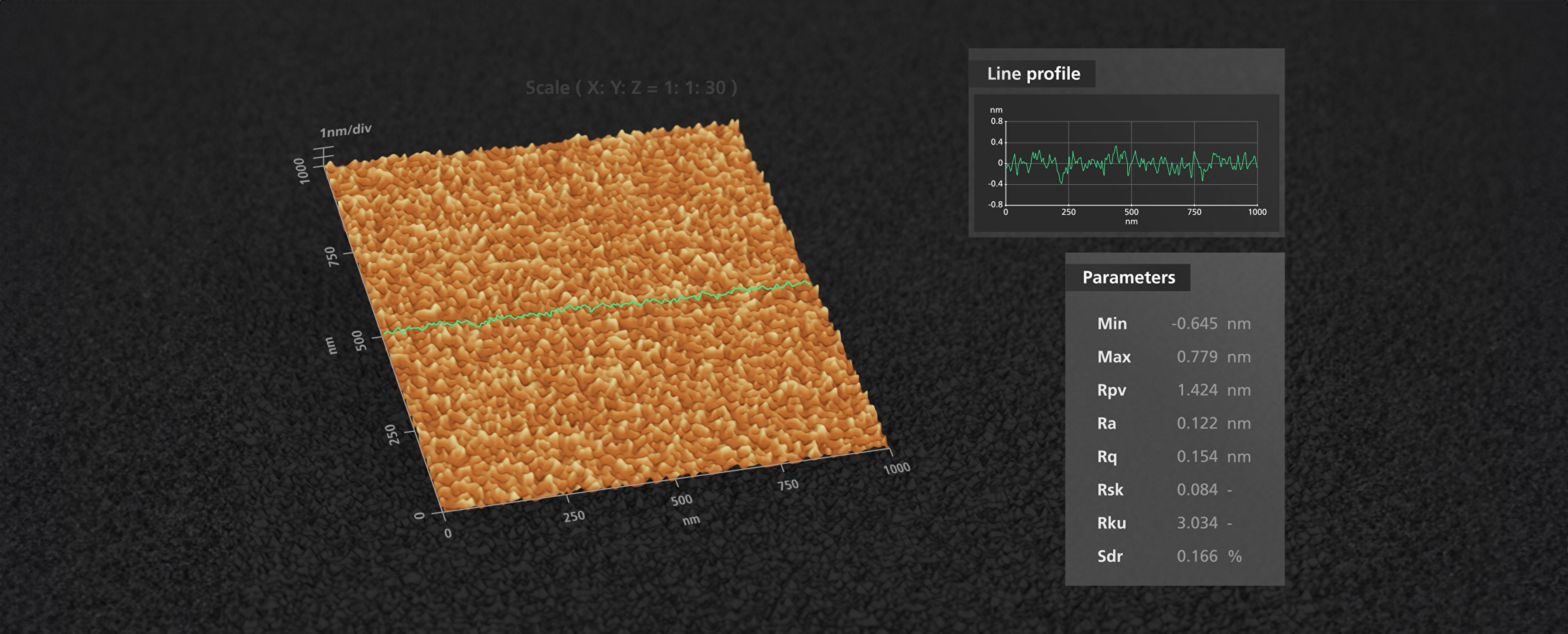This screenshot has width=1568, height=634.
Task: Click the Ra parameter label
Action: click(1107, 423)
